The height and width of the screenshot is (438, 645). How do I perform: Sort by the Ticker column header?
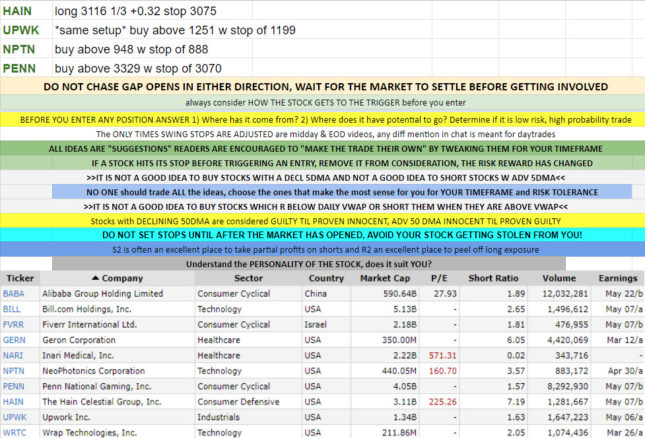point(20,278)
